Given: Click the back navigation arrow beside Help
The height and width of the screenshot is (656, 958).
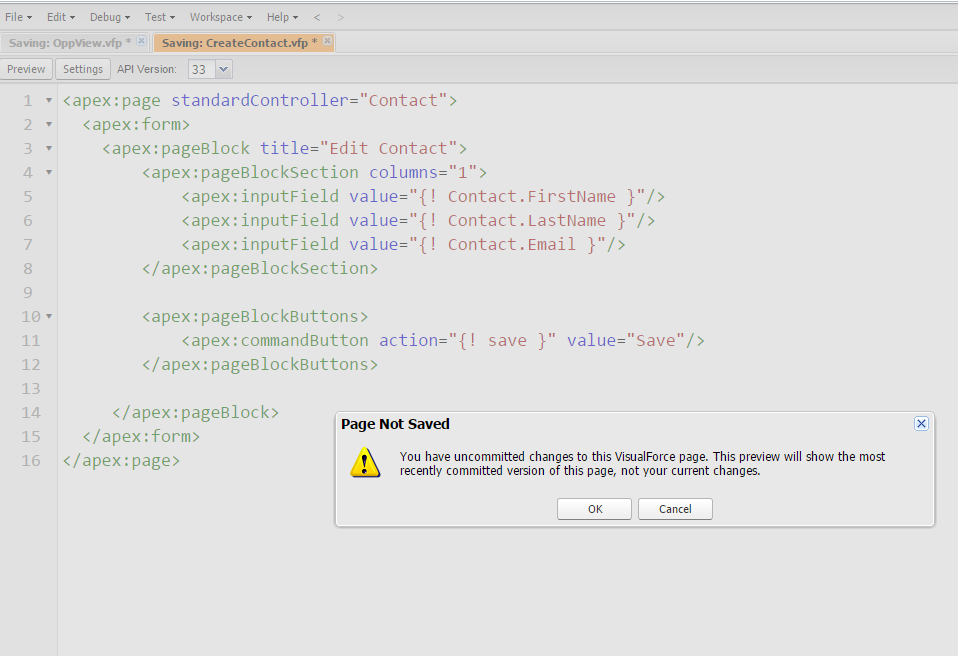Looking at the screenshot, I should pos(317,17).
